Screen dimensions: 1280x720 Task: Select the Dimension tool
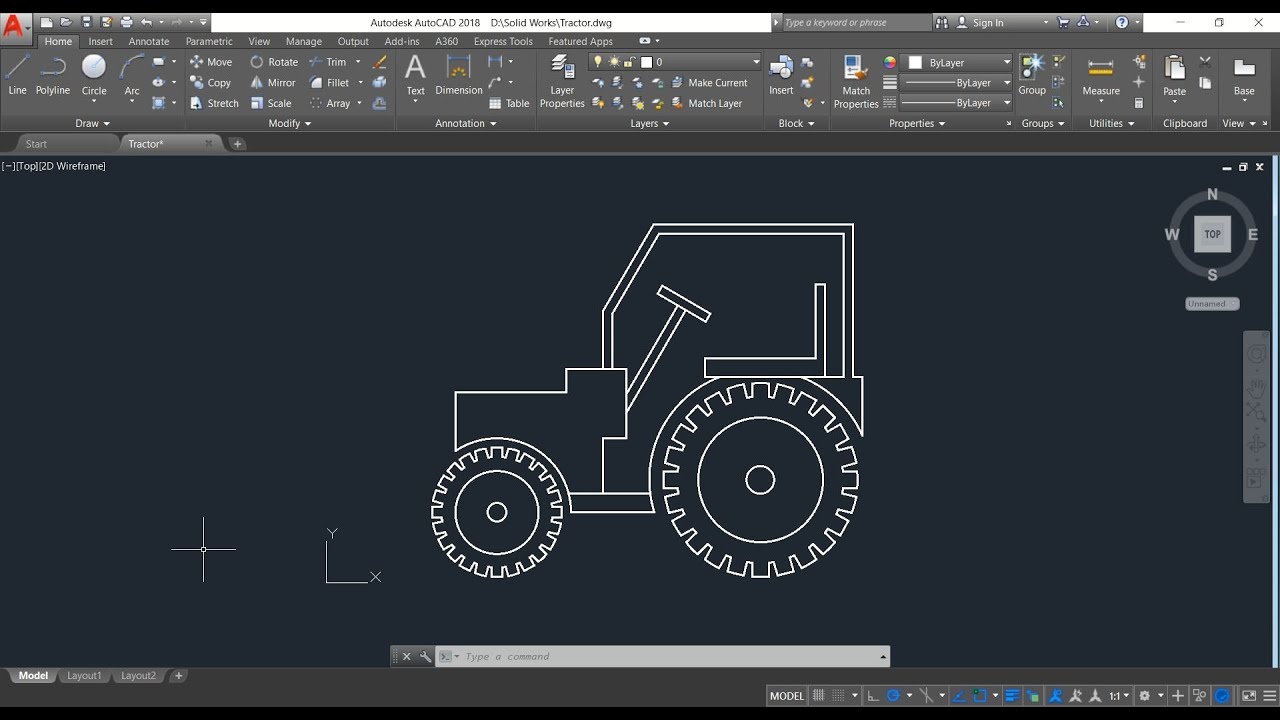pyautogui.click(x=459, y=75)
